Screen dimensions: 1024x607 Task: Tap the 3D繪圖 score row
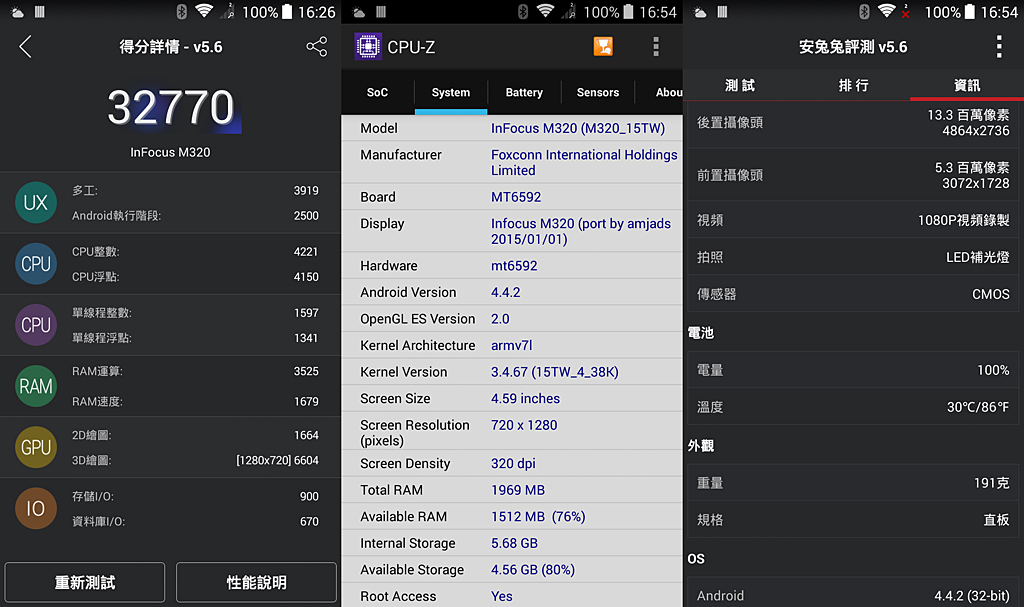pos(195,460)
